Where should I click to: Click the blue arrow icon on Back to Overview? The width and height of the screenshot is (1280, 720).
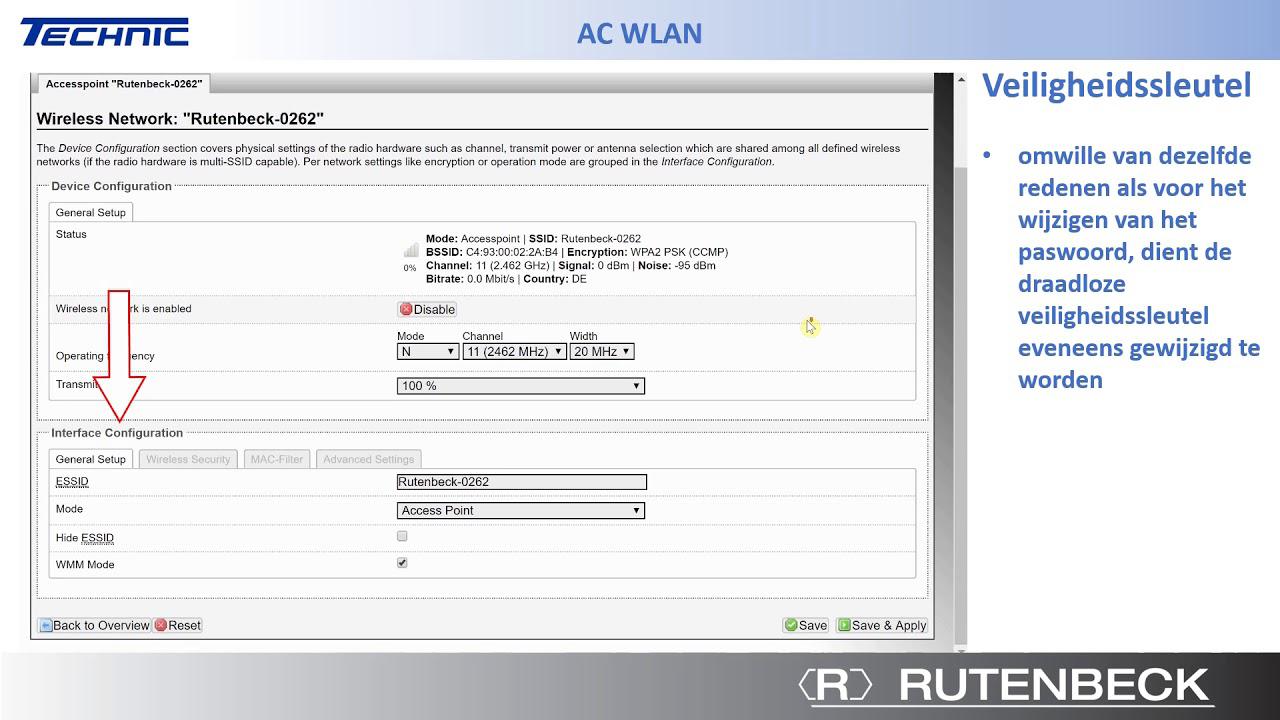point(46,625)
